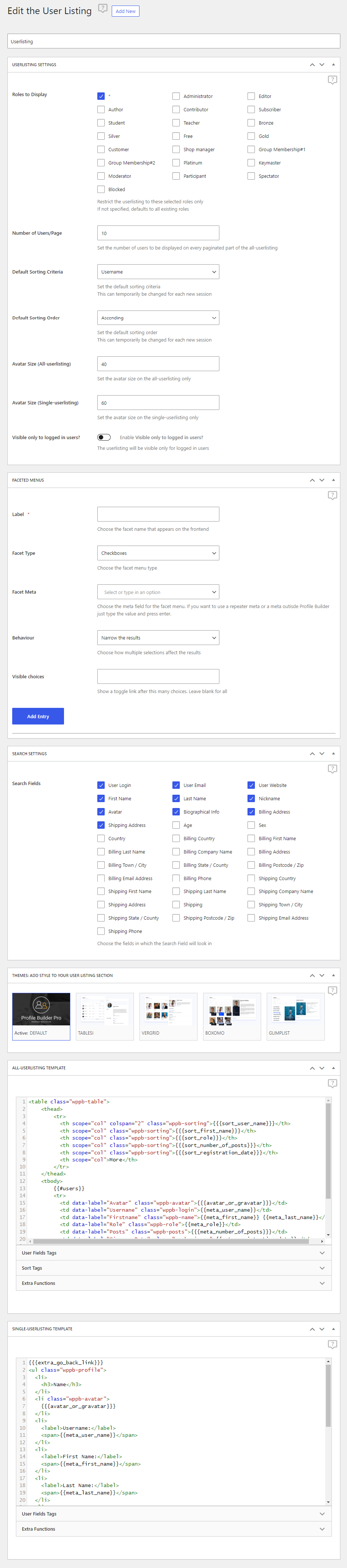
Task: Open help icon in Faceted Menus panel
Action: pyautogui.click(x=332, y=495)
